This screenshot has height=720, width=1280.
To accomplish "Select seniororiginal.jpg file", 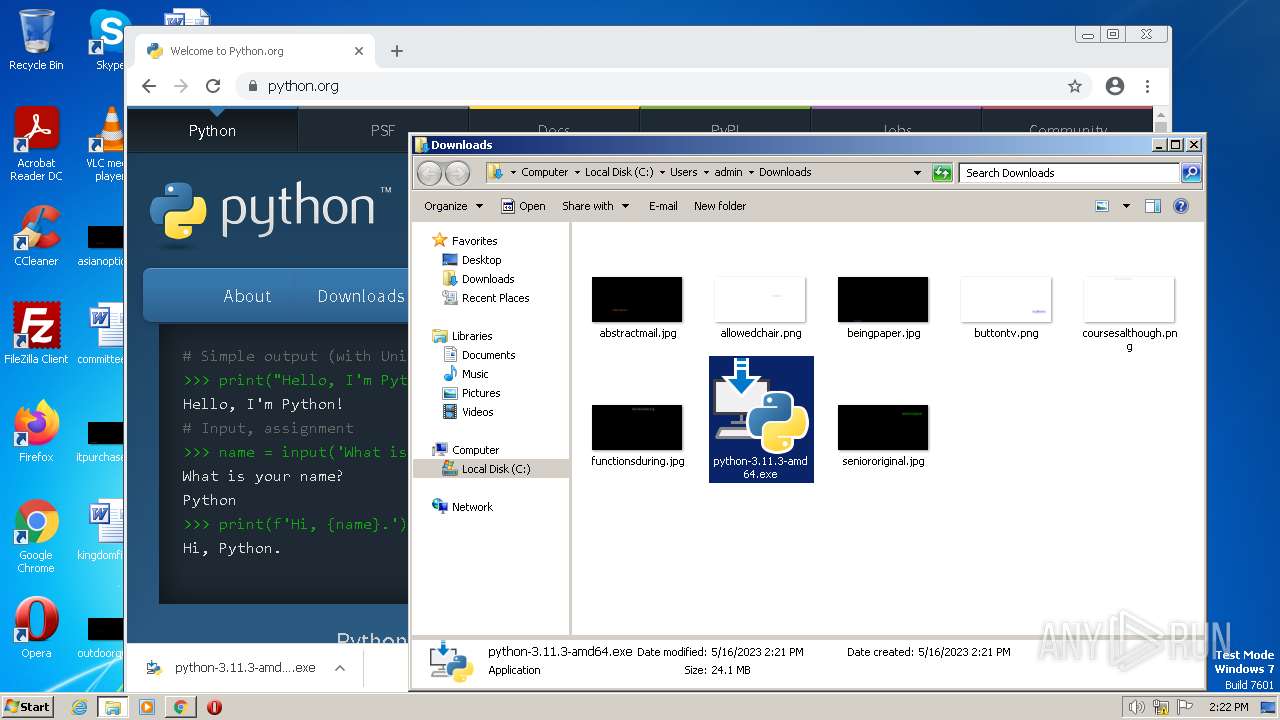I will click(883, 437).
